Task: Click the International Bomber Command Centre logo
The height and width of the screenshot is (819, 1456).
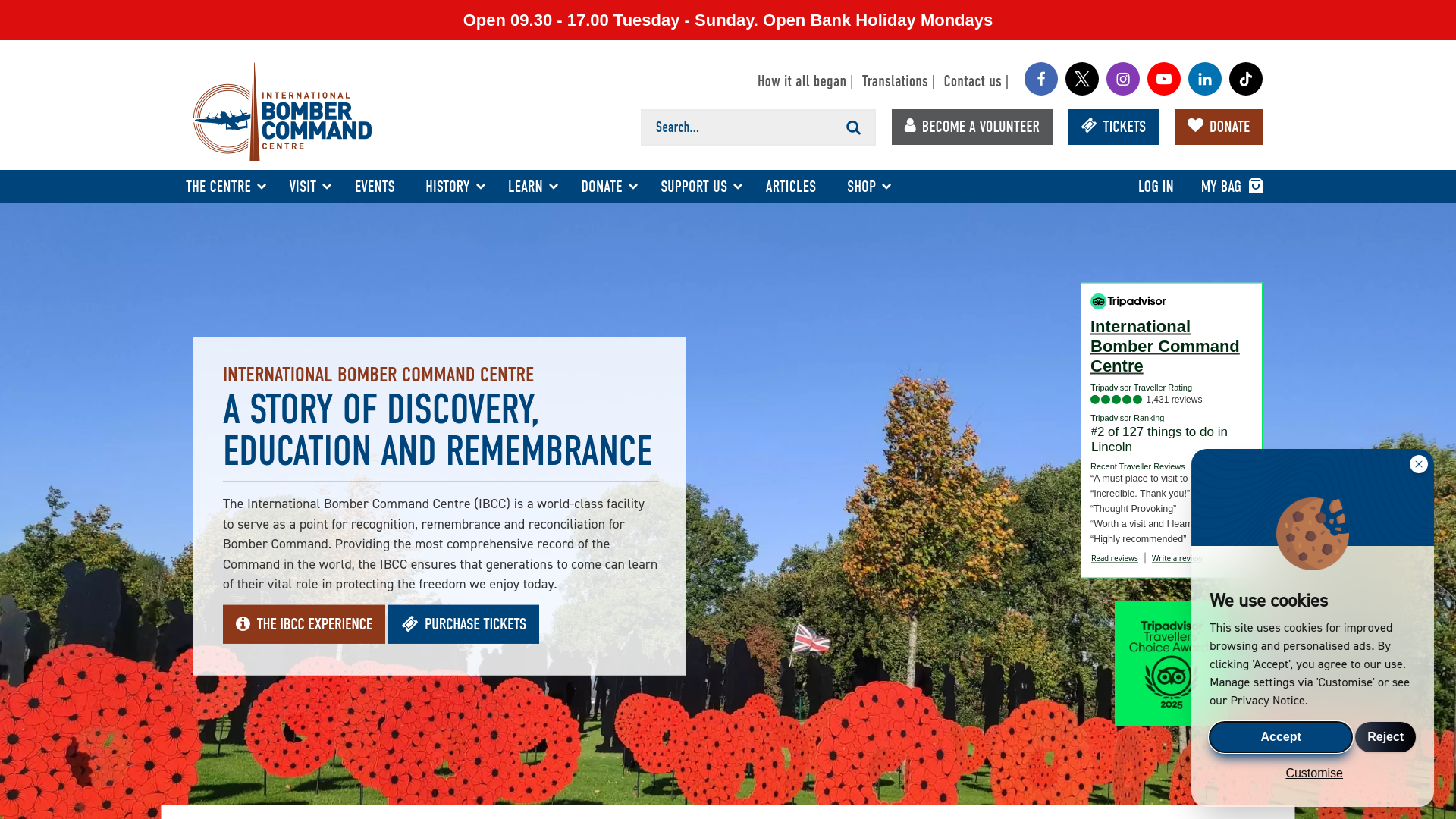Action: (x=282, y=111)
